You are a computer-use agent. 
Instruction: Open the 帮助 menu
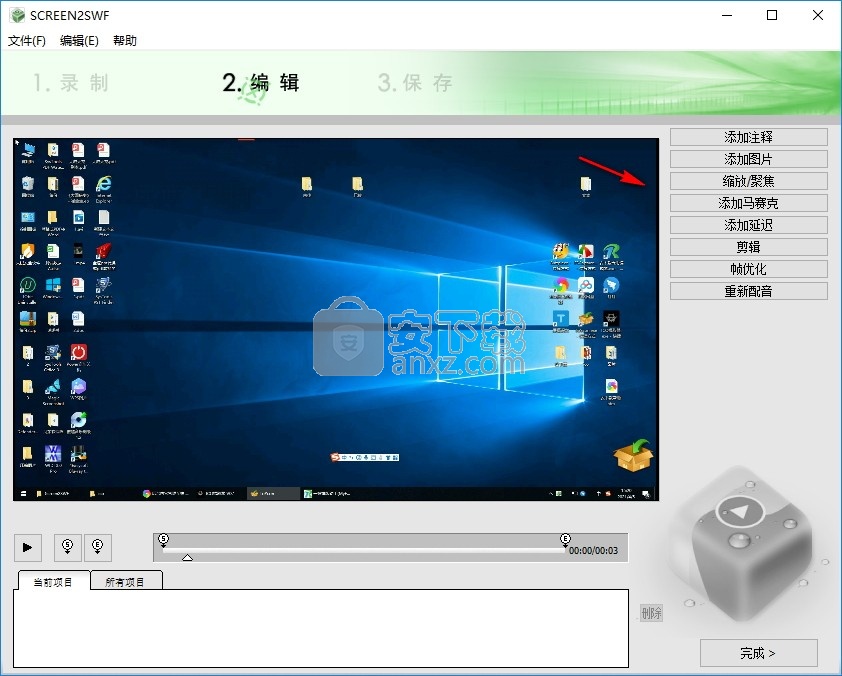(125, 41)
